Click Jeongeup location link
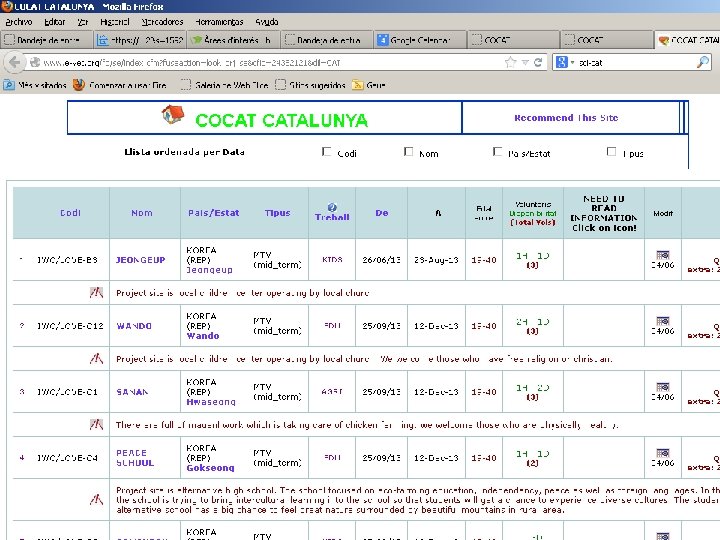 click(209, 270)
